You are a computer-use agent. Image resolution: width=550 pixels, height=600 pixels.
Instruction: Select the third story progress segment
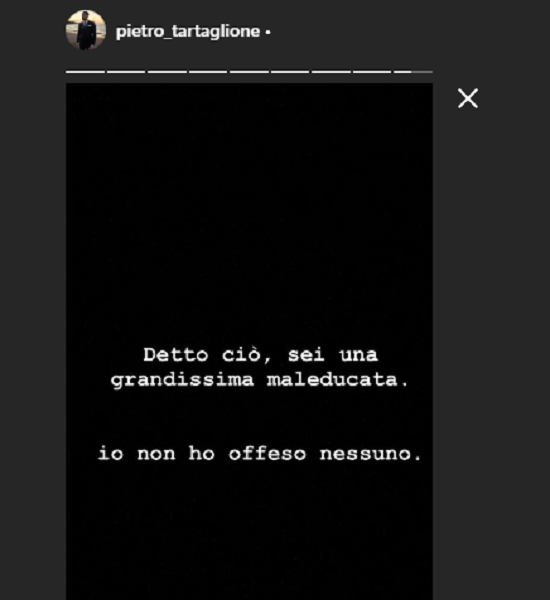pyautogui.click(x=167, y=72)
